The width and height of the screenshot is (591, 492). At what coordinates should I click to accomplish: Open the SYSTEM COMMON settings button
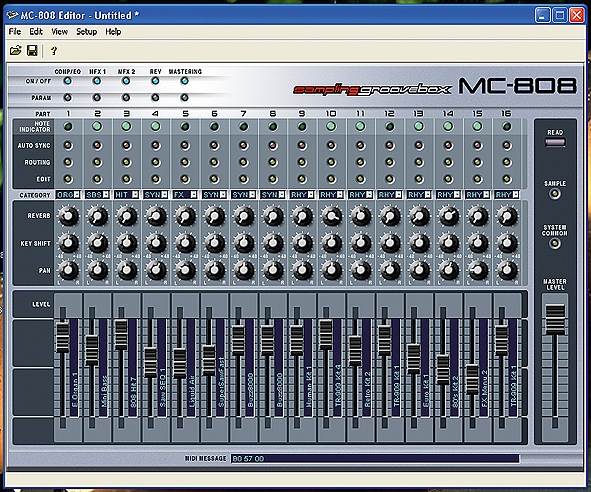554,244
